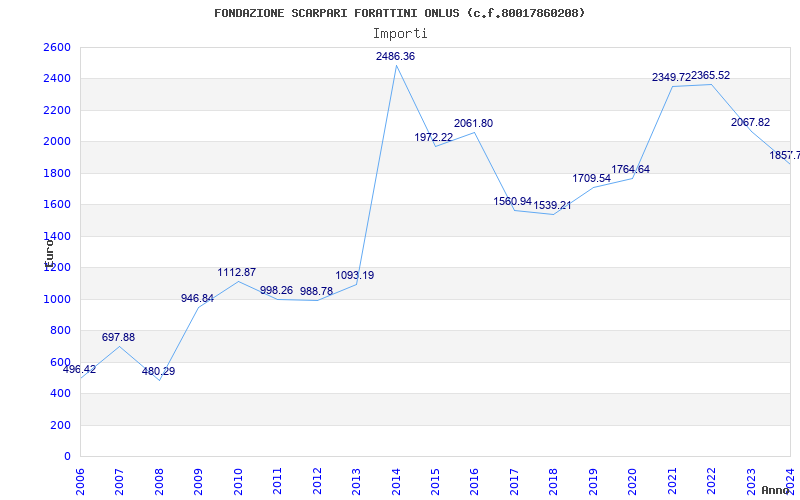Click the x-axis year 2009
Screen dimensions: 800x500
198,483
